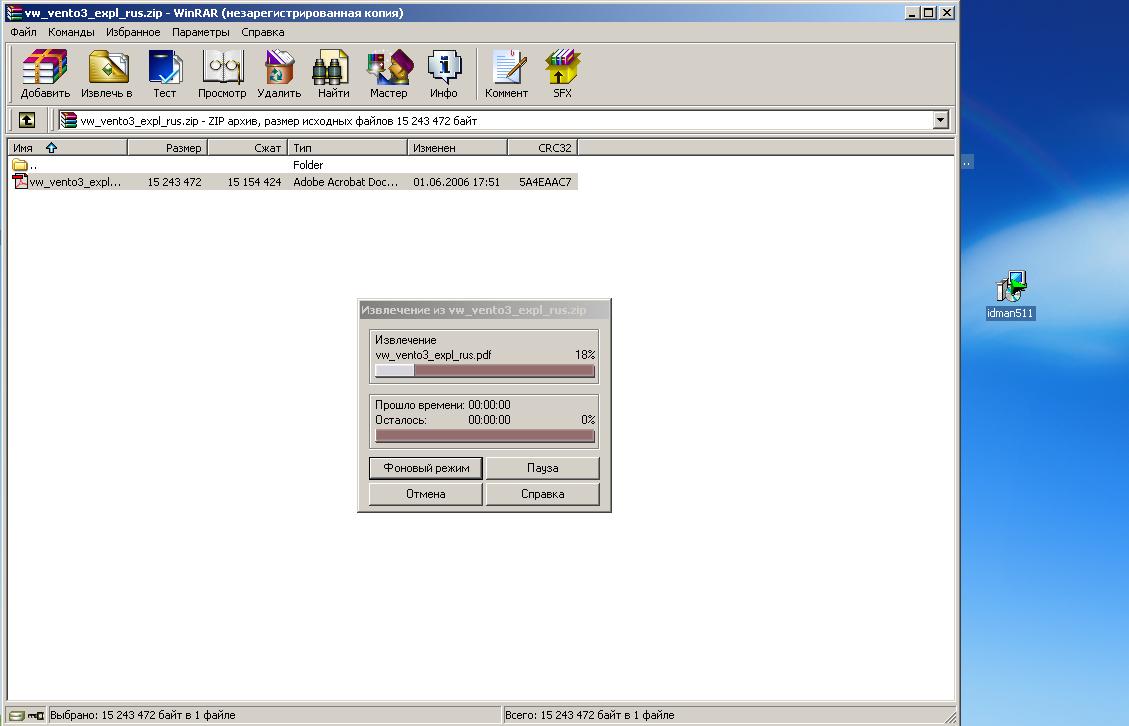Click the packed value 15 154 424
The height and width of the screenshot is (726, 1129).
pos(254,182)
